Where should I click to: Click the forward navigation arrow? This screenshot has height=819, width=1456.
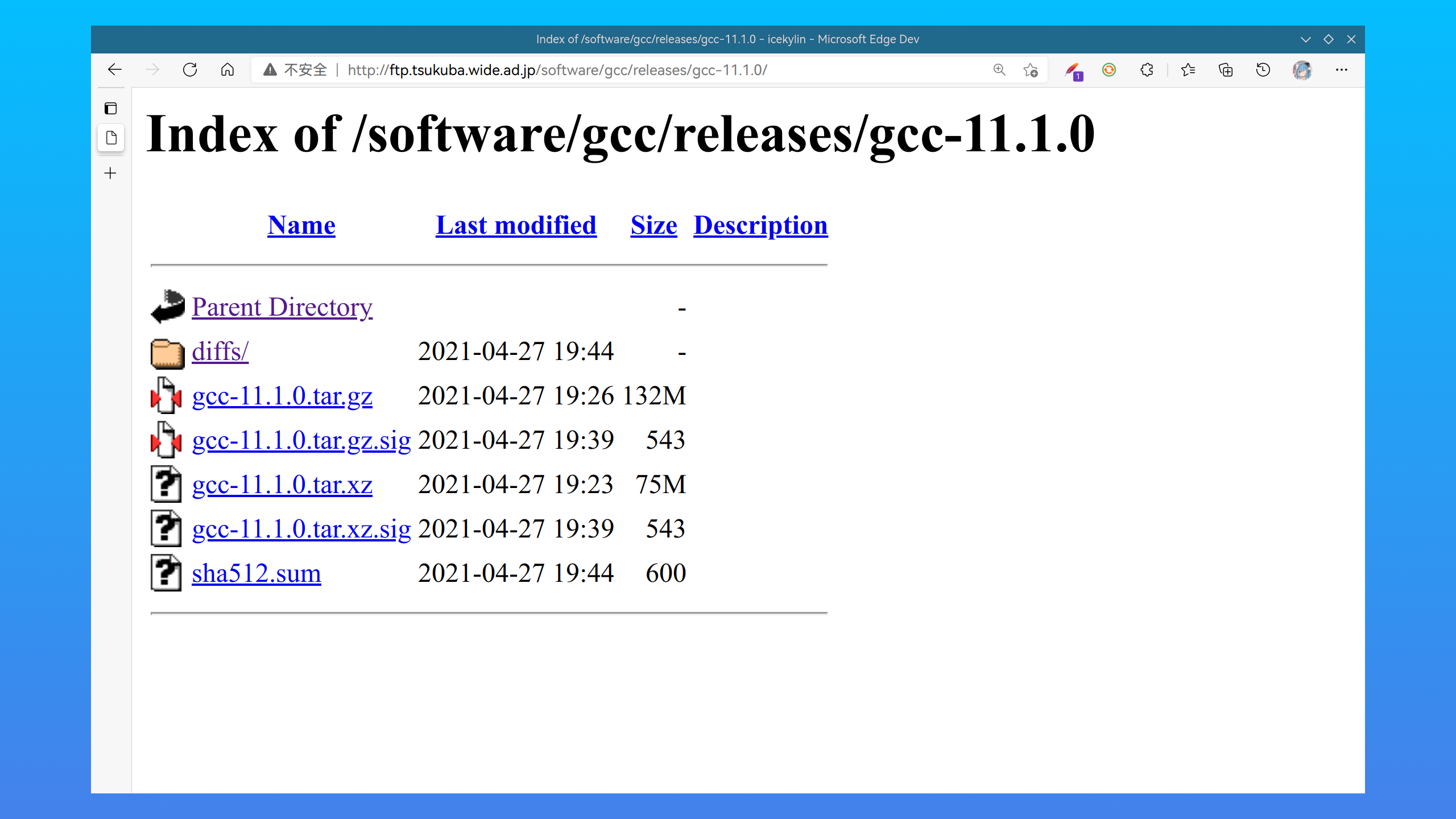pos(152,69)
